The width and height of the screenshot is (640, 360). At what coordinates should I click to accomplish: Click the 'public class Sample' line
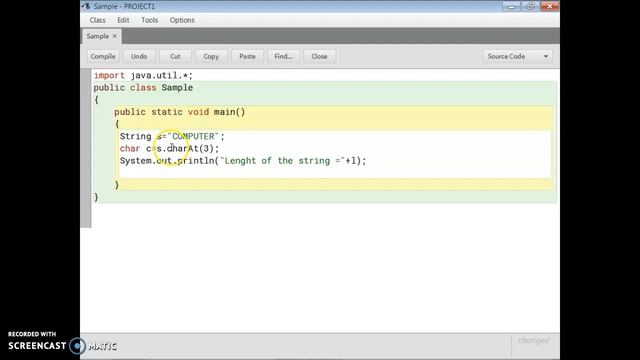point(143,88)
